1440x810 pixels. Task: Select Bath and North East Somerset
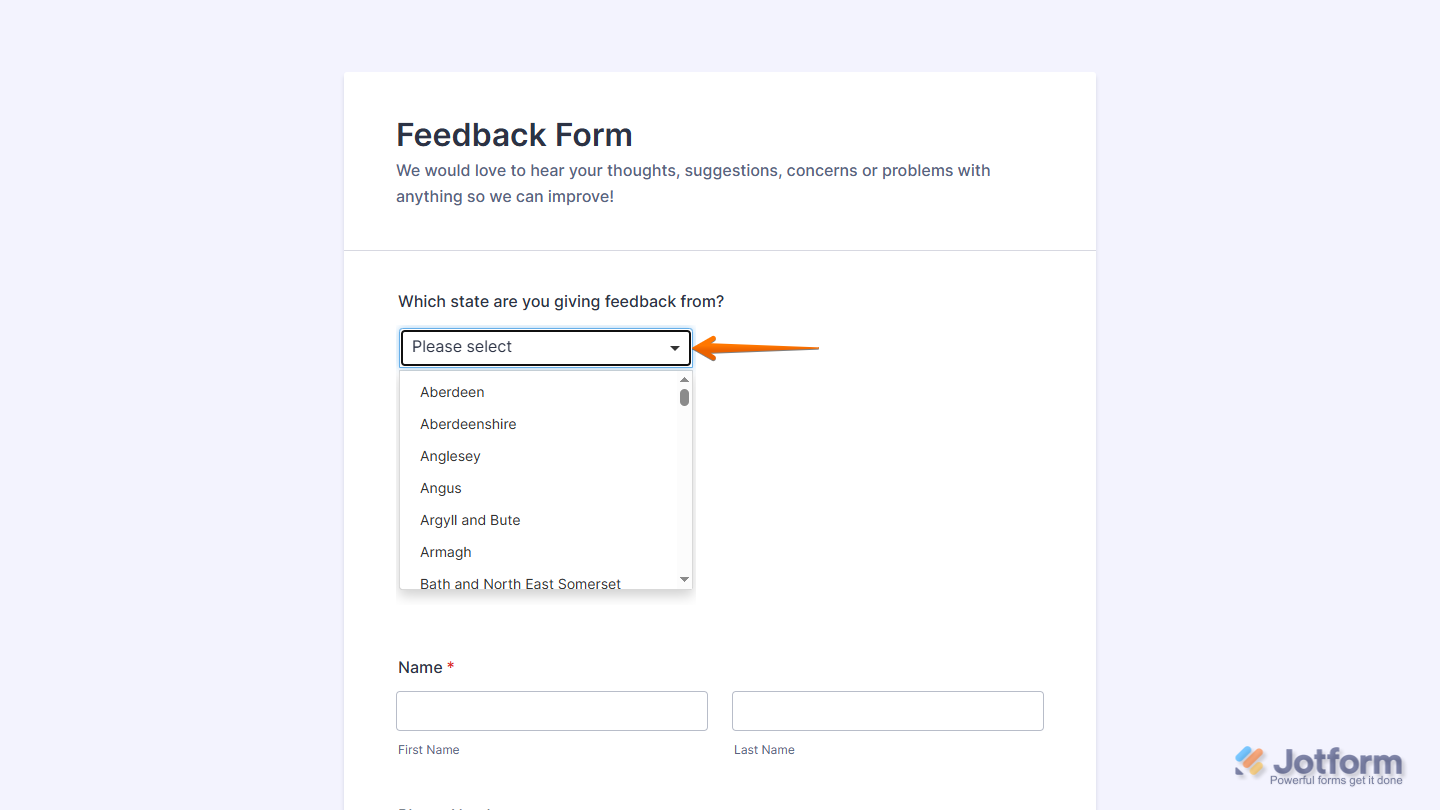coord(520,583)
